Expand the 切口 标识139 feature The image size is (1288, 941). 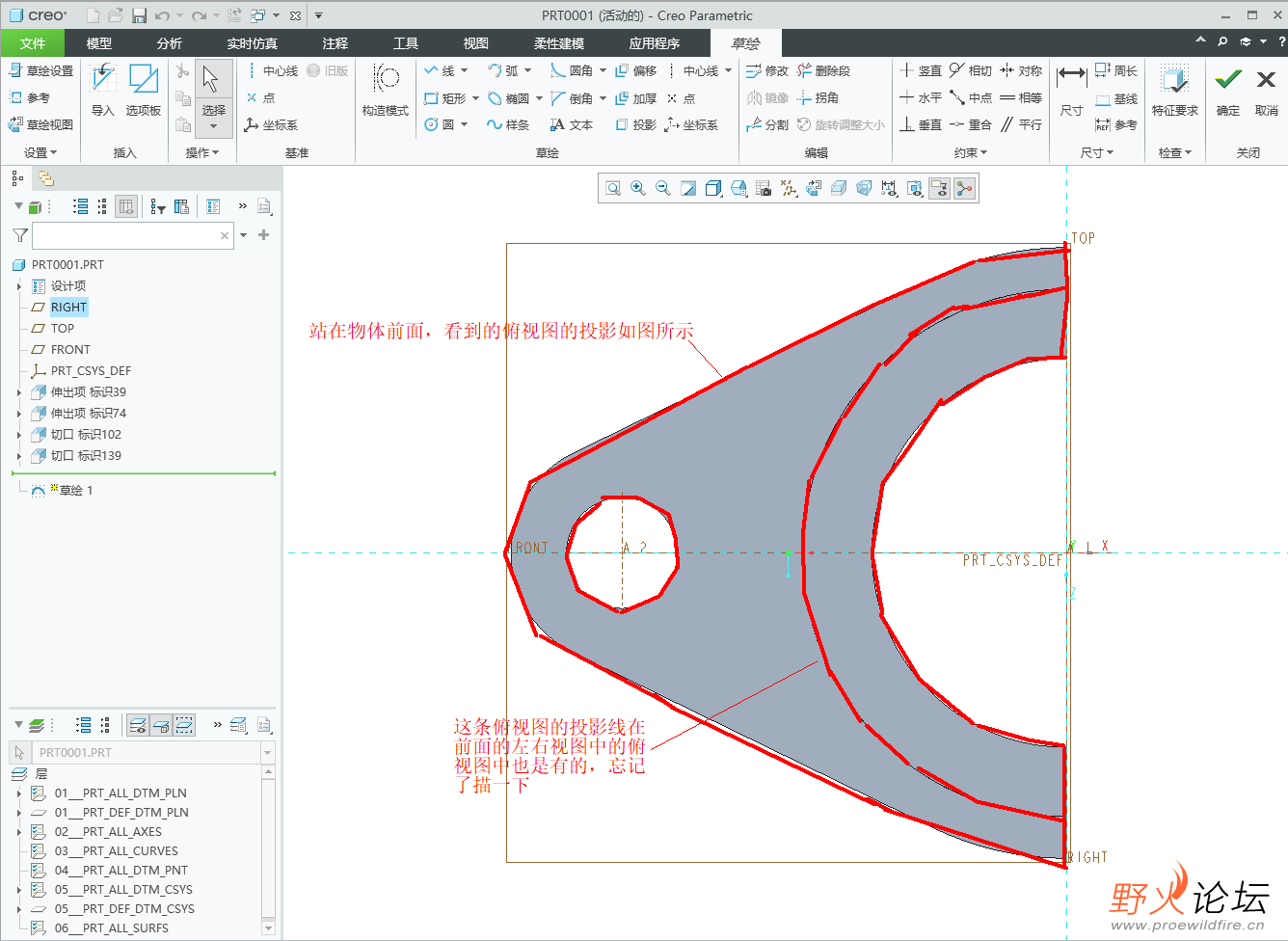[x=18, y=456]
